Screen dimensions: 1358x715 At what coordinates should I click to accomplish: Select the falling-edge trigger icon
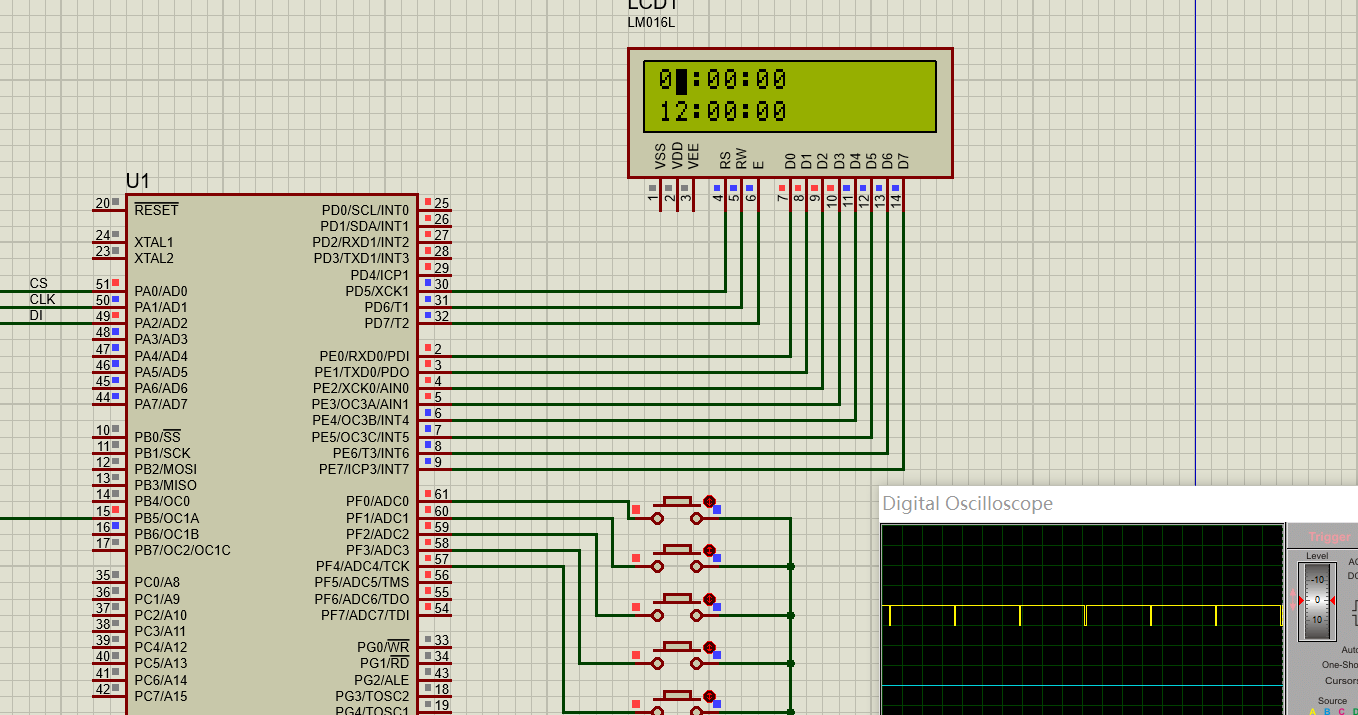1355,618
